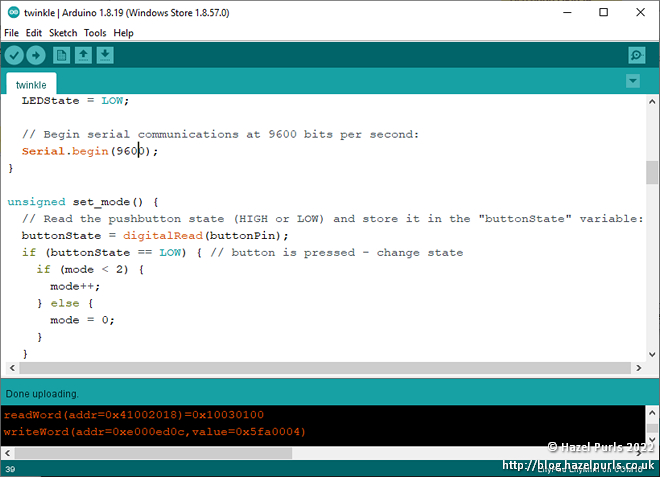Click editor vertical scrollbar down arrow
This screenshot has height=477, width=660.
click(652, 354)
